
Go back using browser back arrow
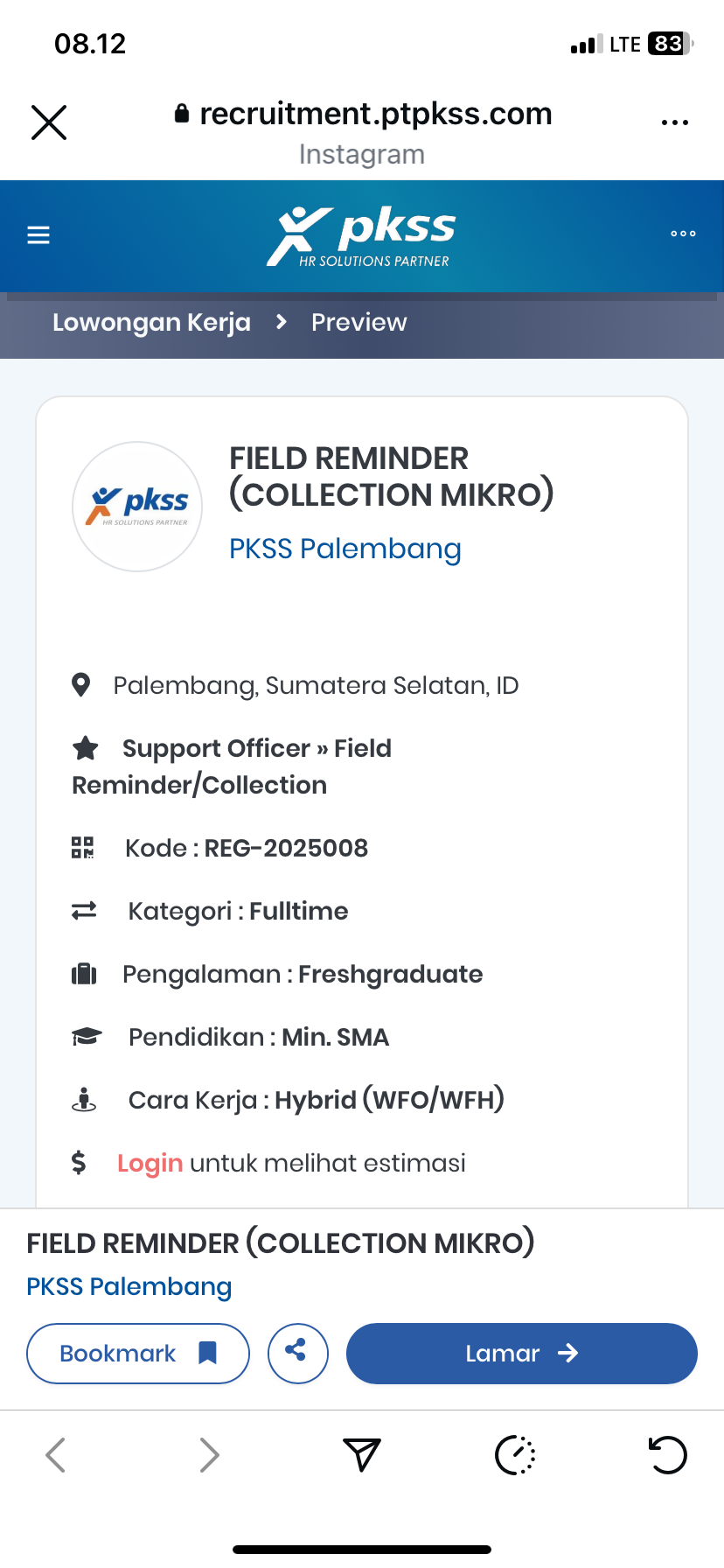pyautogui.click(x=55, y=1455)
